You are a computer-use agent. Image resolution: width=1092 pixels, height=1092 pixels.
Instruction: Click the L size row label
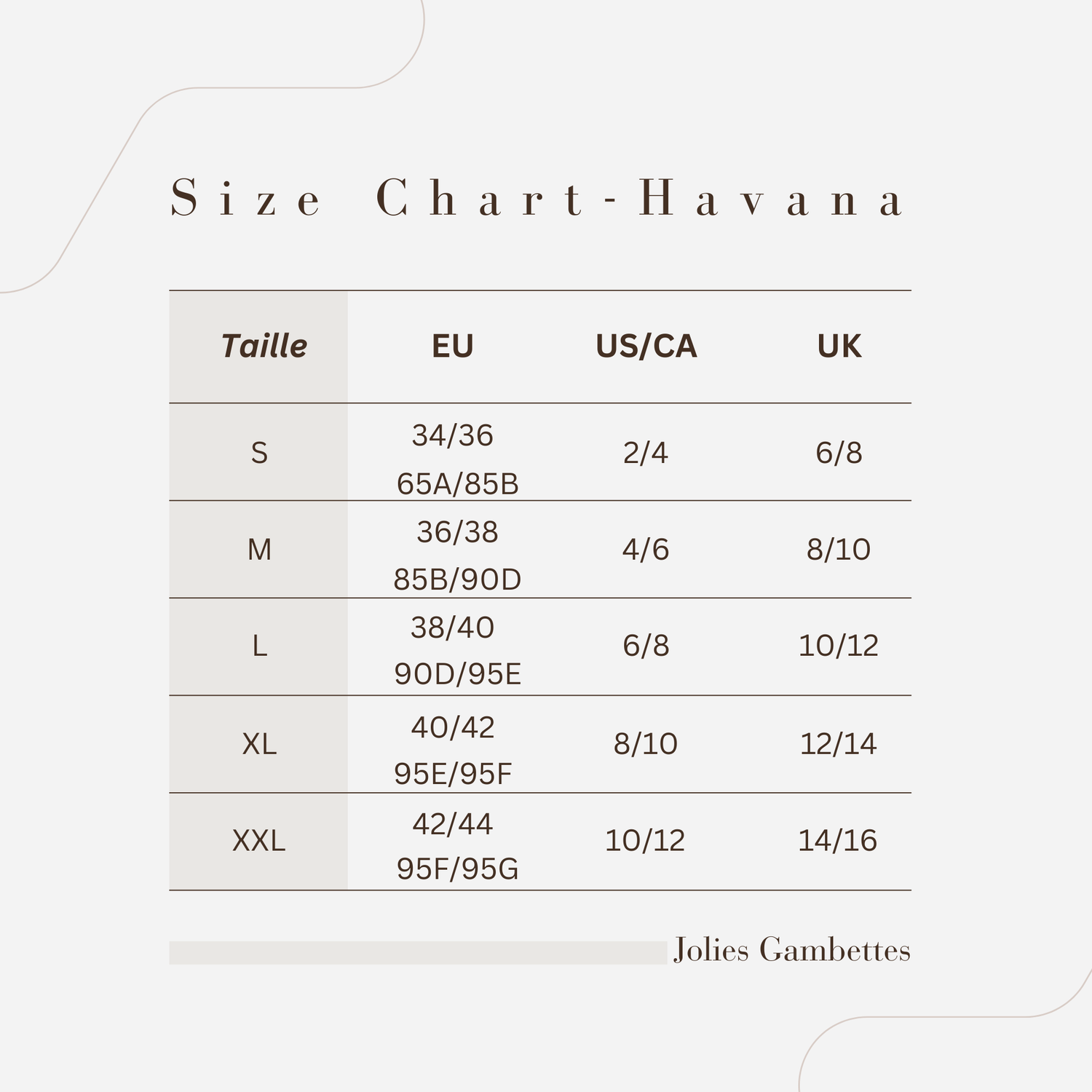coord(259,646)
